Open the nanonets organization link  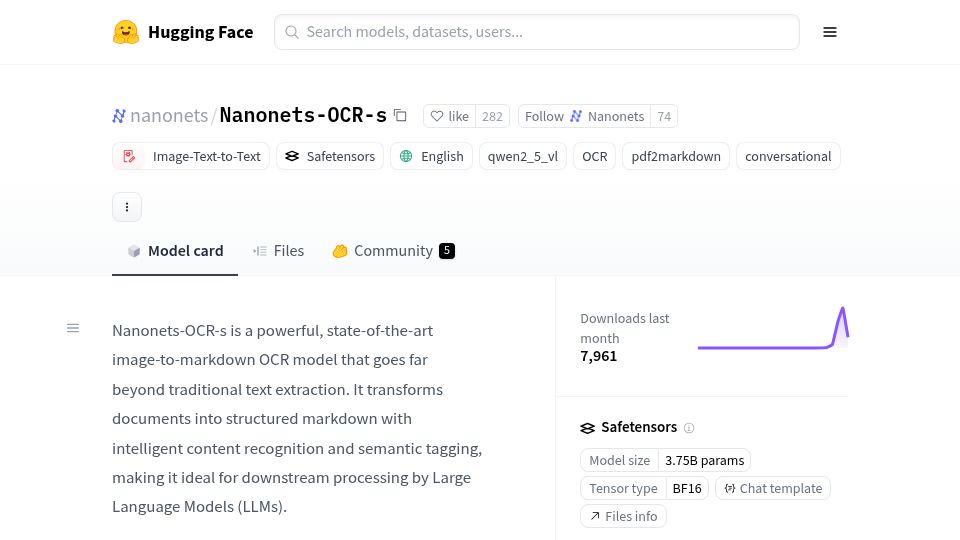coord(169,116)
